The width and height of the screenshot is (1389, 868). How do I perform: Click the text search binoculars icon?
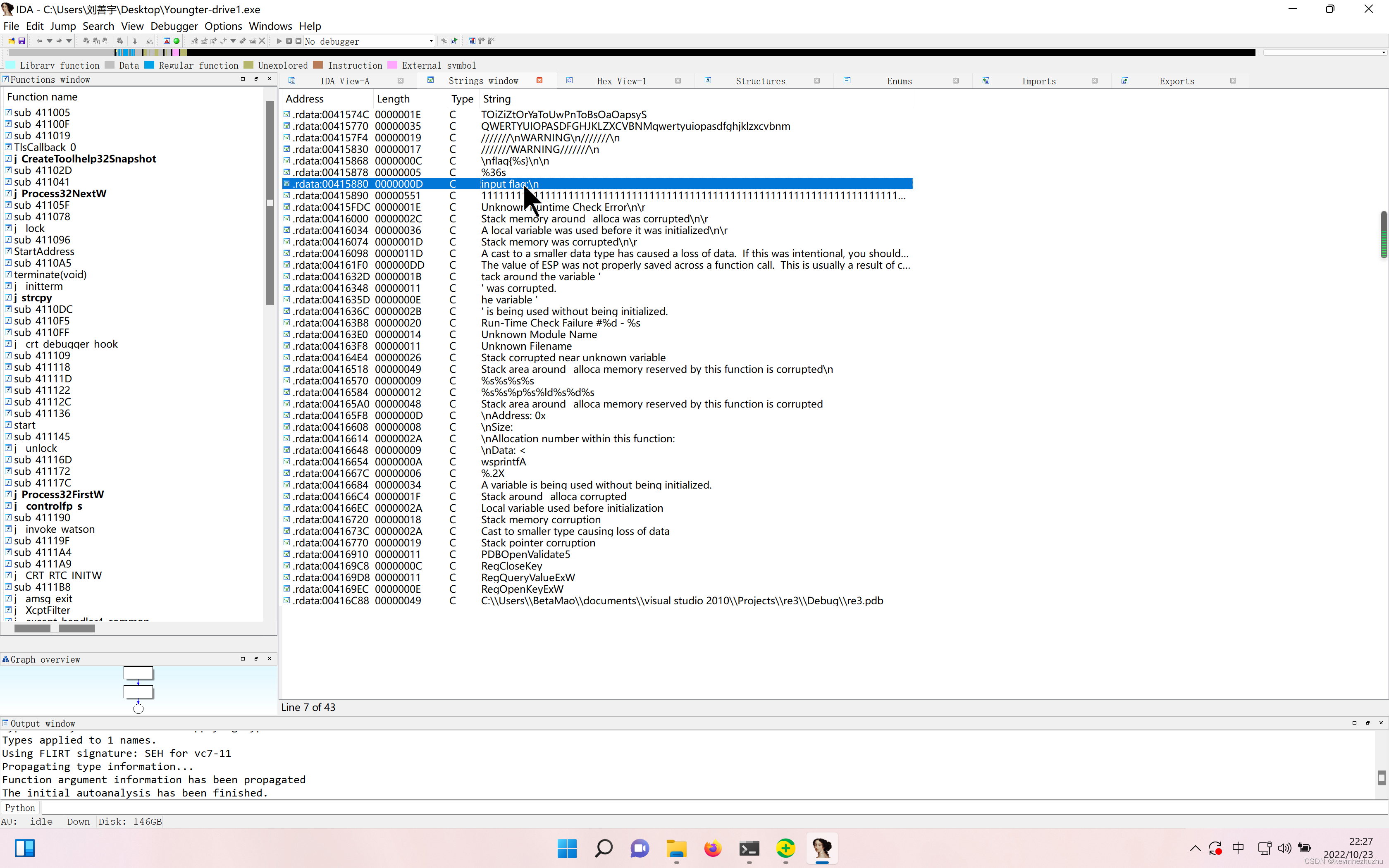tap(96, 41)
